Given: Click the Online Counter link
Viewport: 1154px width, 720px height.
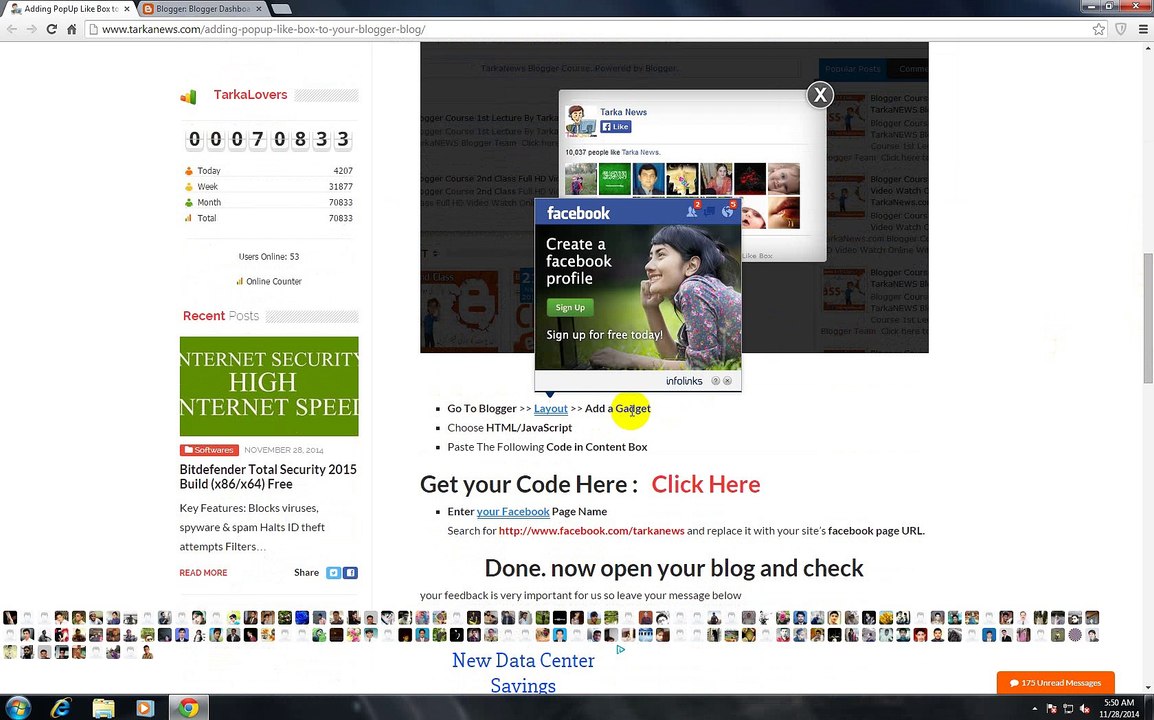Looking at the screenshot, I should [x=269, y=281].
